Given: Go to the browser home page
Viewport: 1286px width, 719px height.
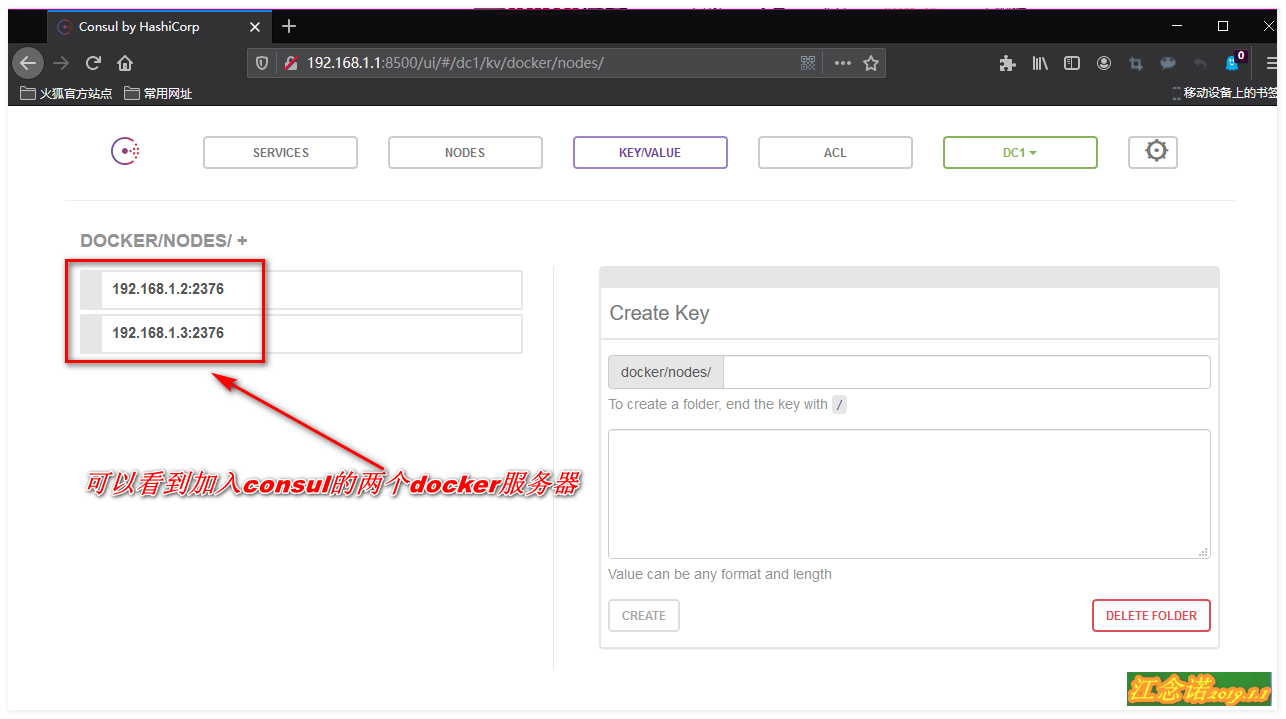Looking at the screenshot, I should (x=125, y=63).
